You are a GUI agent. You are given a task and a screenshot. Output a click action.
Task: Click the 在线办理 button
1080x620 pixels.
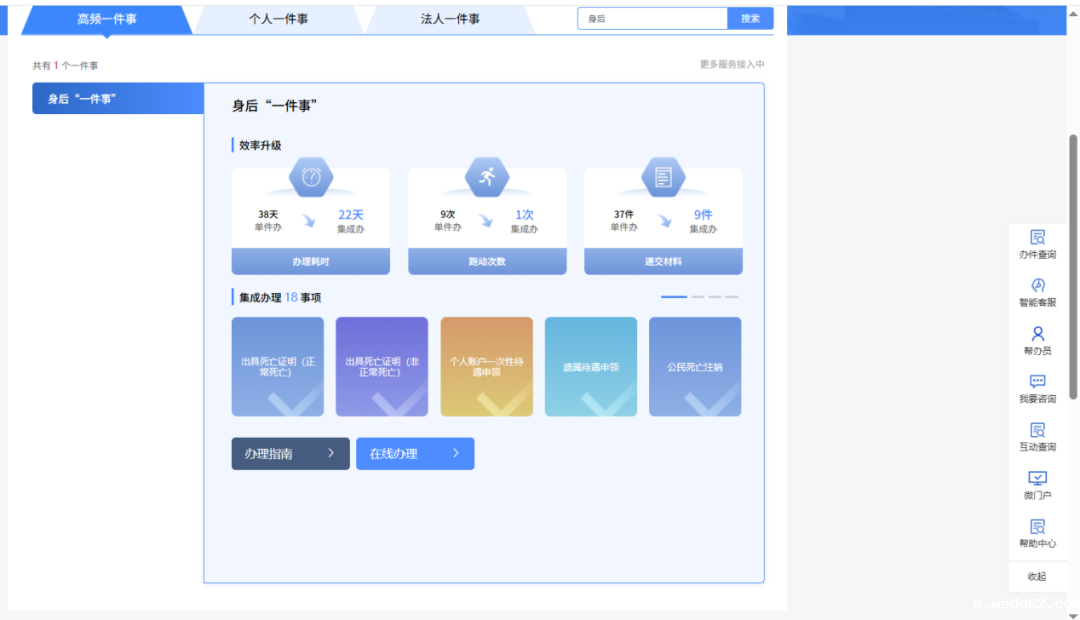414,453
